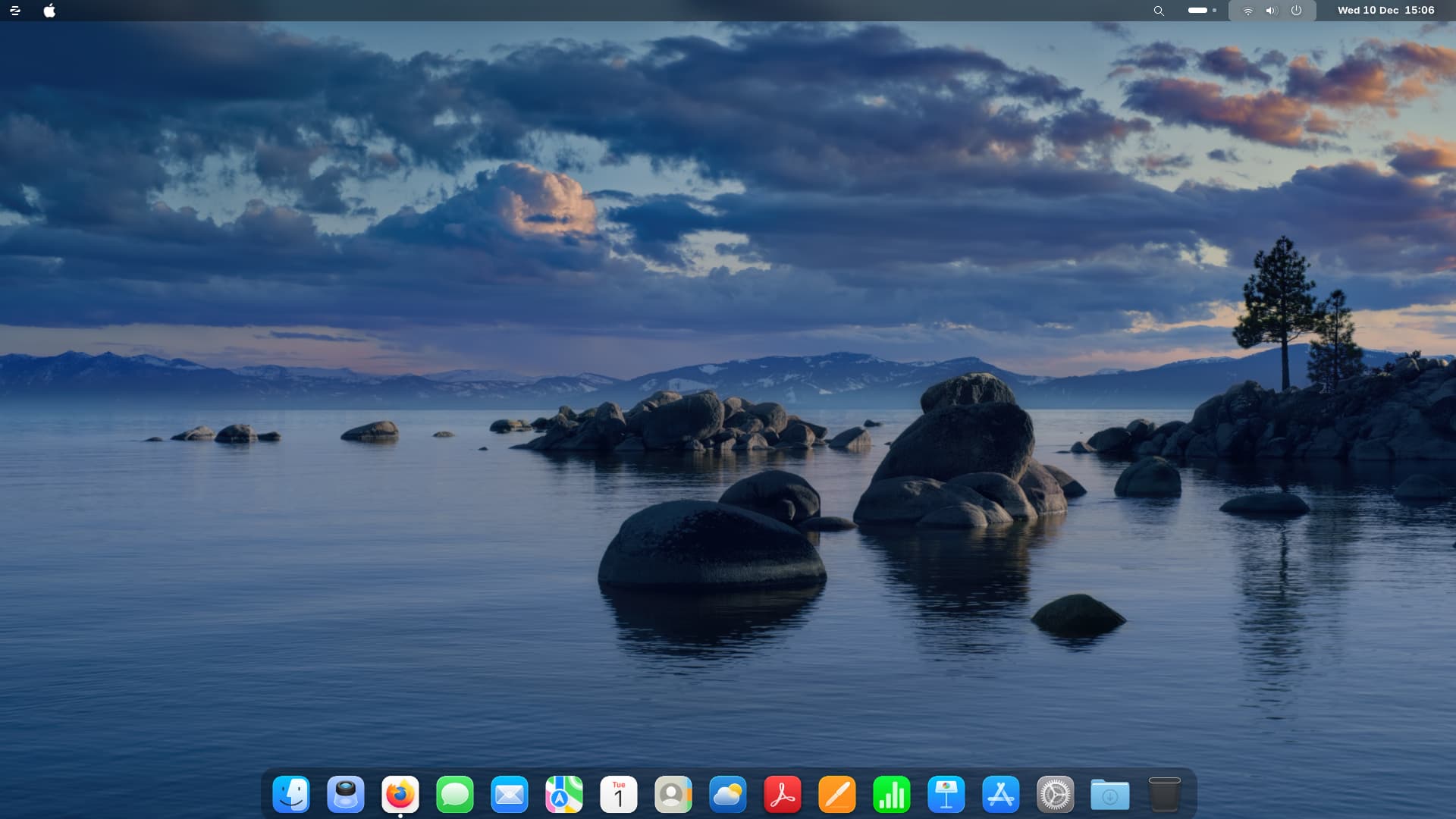The height and width of the screenshot is (819, 1456).
Task: Open the date and time clock
Action: 1385,11
